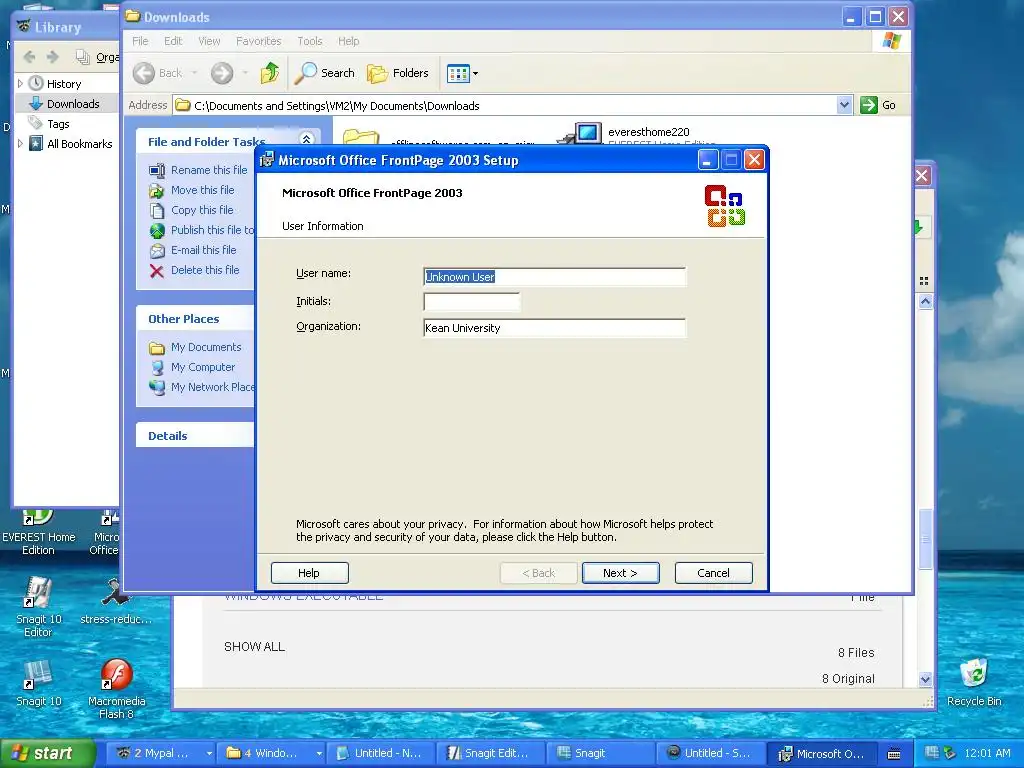The height and width of the screenshot is (768, 1024).
Task: Switch to Snagit taskbar button
Action: [x=600, y=753]
